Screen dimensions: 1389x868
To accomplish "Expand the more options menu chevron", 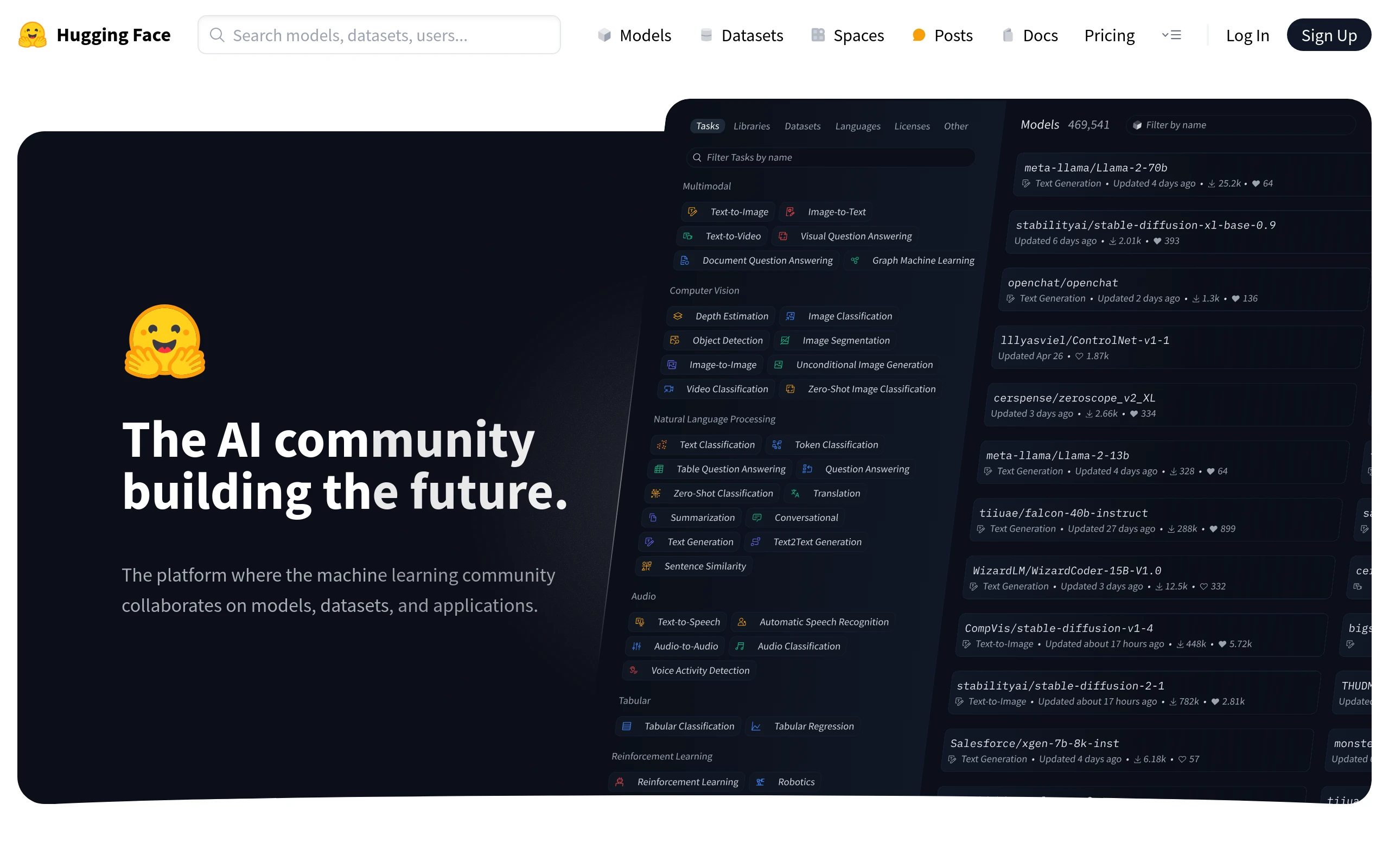I will pyautogui.click(x=1171, y=35).
